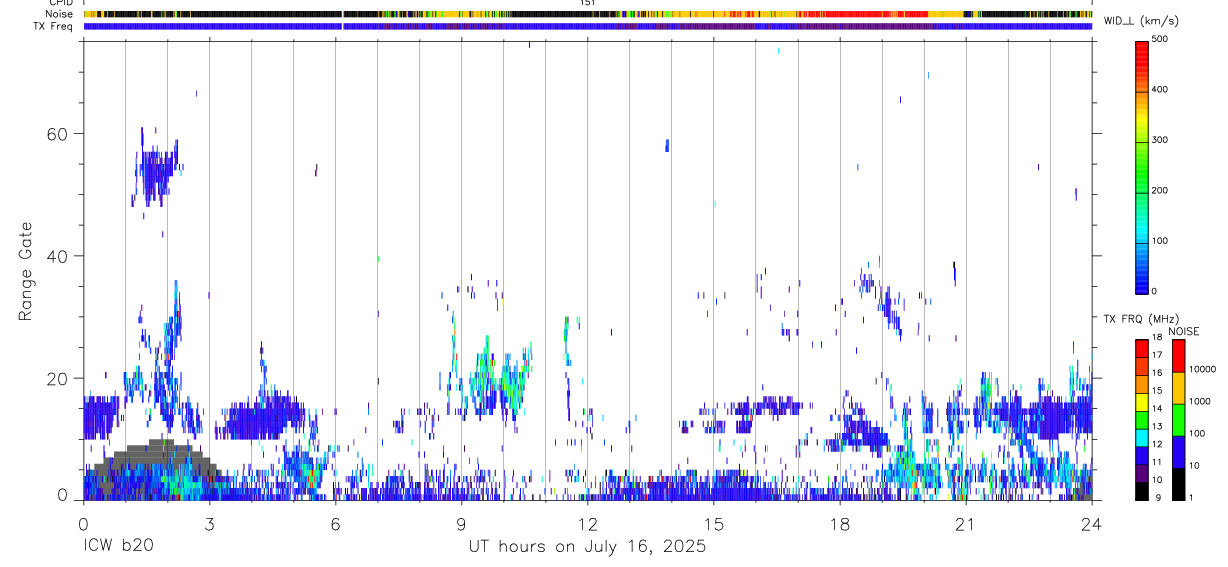The image size is (1228, 567).
Task: Click the 1 tick on NOISE scale
Action: pos(1192,498)
